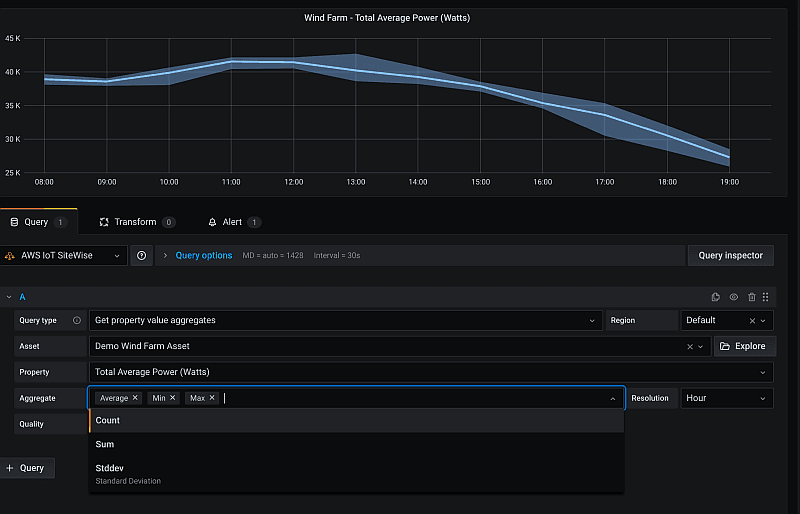Delete query A using the trash icon
This screenshot has width=800, height=514.
tap(751, 297)
